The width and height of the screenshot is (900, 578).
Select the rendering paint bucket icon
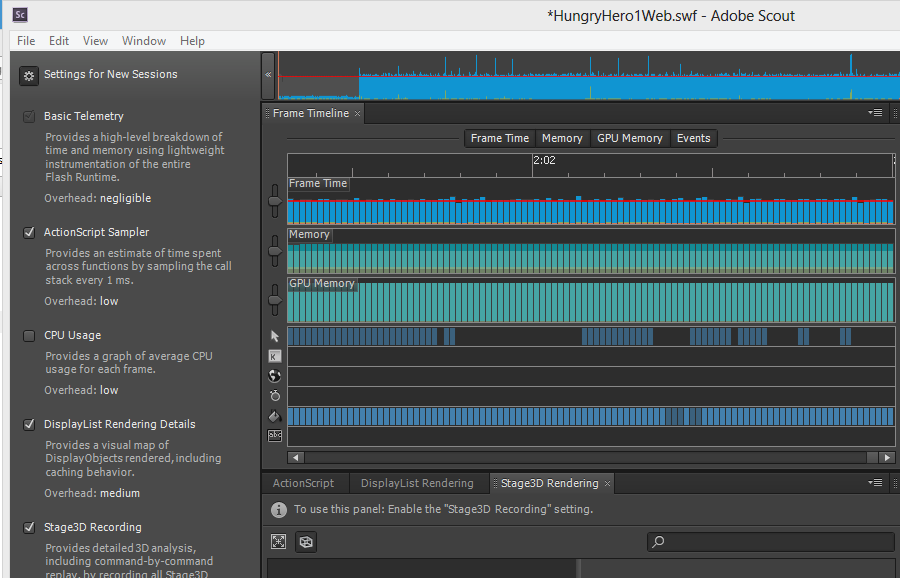(275, 416)
